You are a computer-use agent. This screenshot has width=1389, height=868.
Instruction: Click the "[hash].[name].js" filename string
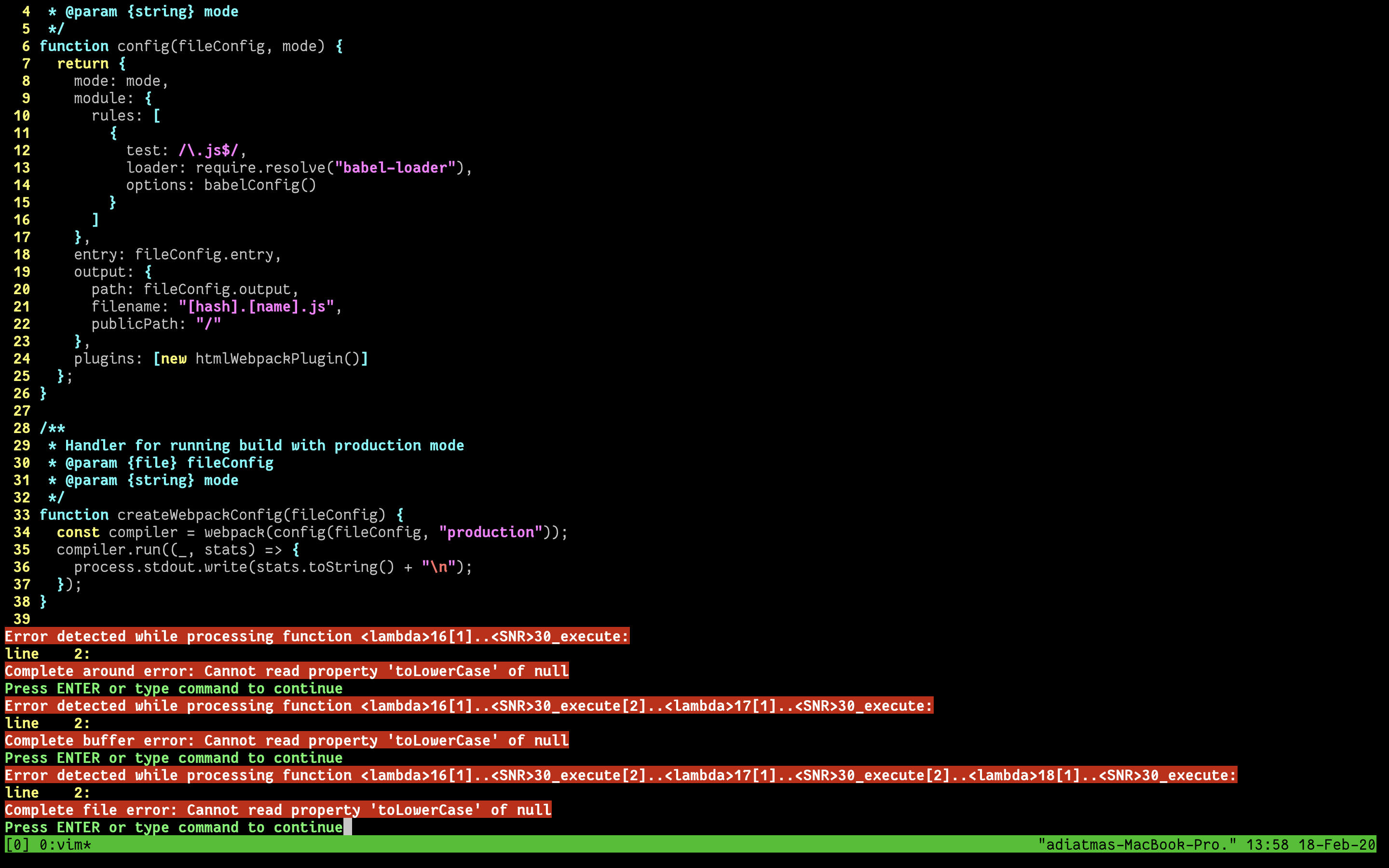256,307
